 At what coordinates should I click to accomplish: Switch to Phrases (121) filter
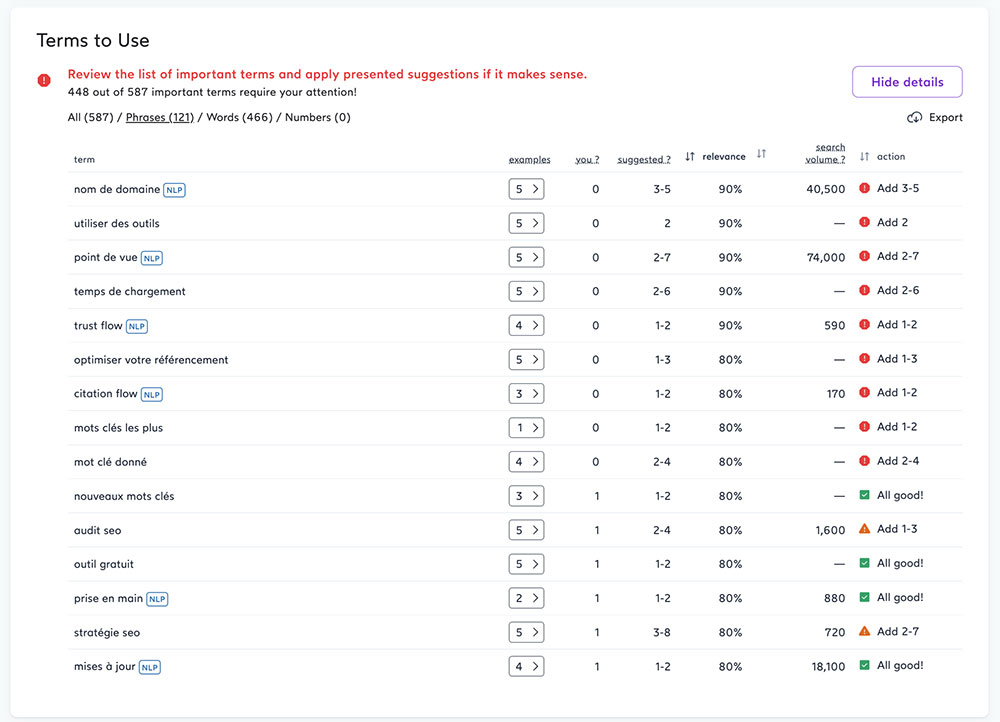tap(159, 117)
